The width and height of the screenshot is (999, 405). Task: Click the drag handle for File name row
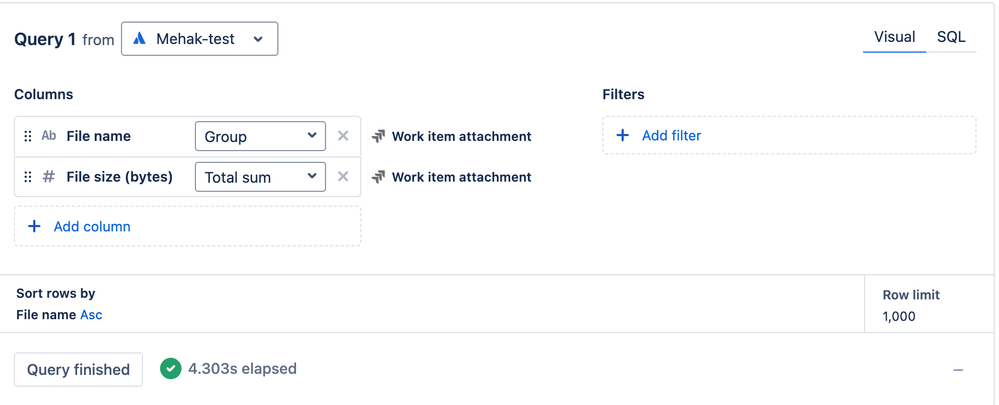pyautogui.click(x=28, y=136)
